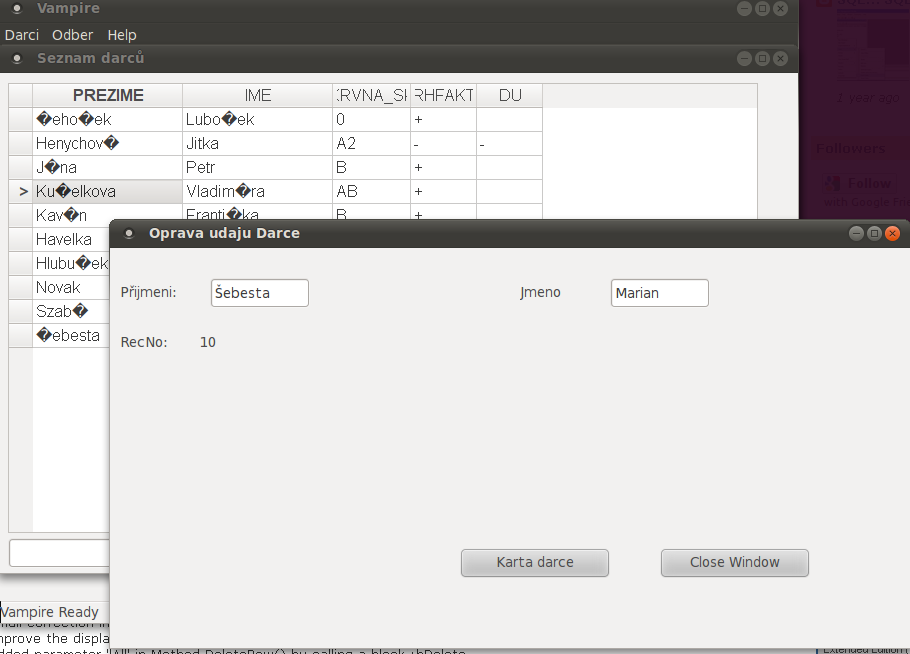Select the �eho�ek surname cell
910x654 pixels.
107,120
